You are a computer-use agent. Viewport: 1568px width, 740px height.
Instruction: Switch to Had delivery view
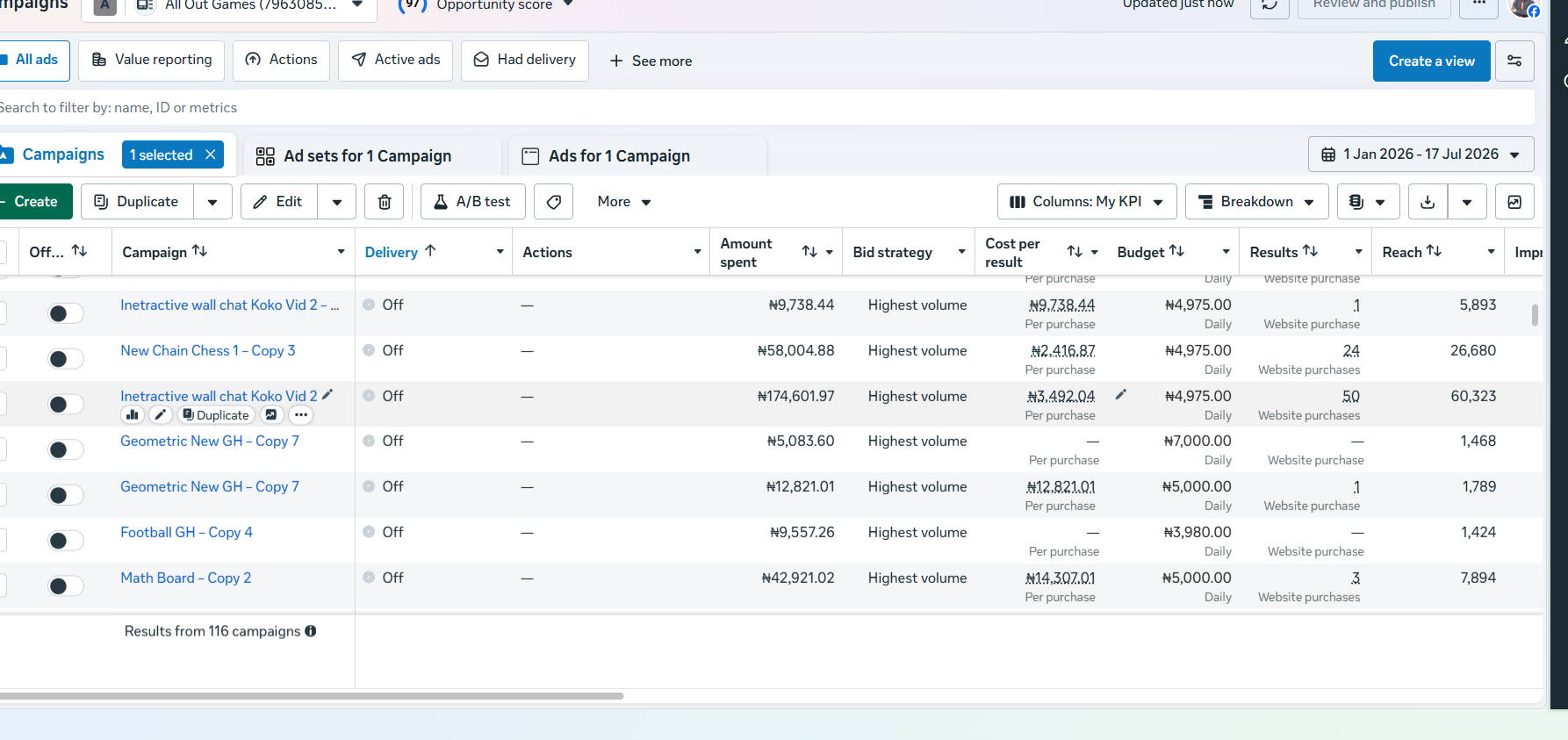point(524,61)
